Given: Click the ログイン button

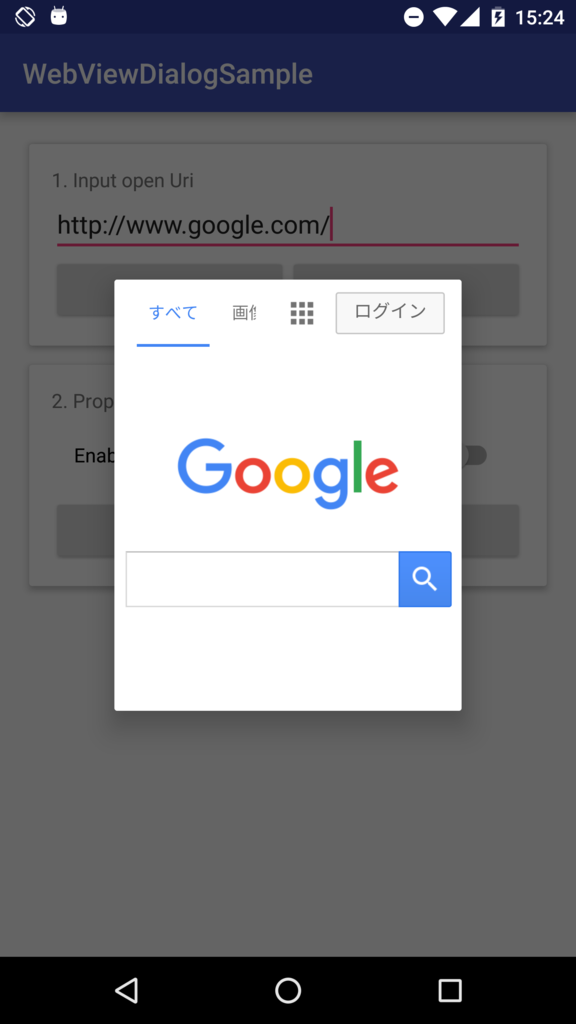Looking at the screenshot, I should coord(390,313).
